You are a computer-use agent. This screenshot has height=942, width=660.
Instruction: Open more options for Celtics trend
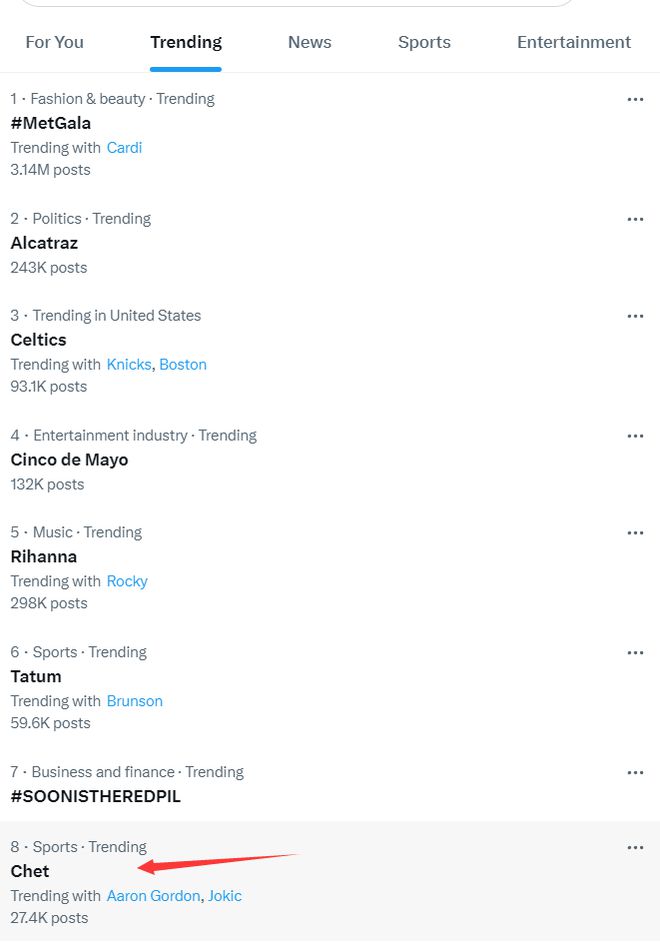point(635,316)
